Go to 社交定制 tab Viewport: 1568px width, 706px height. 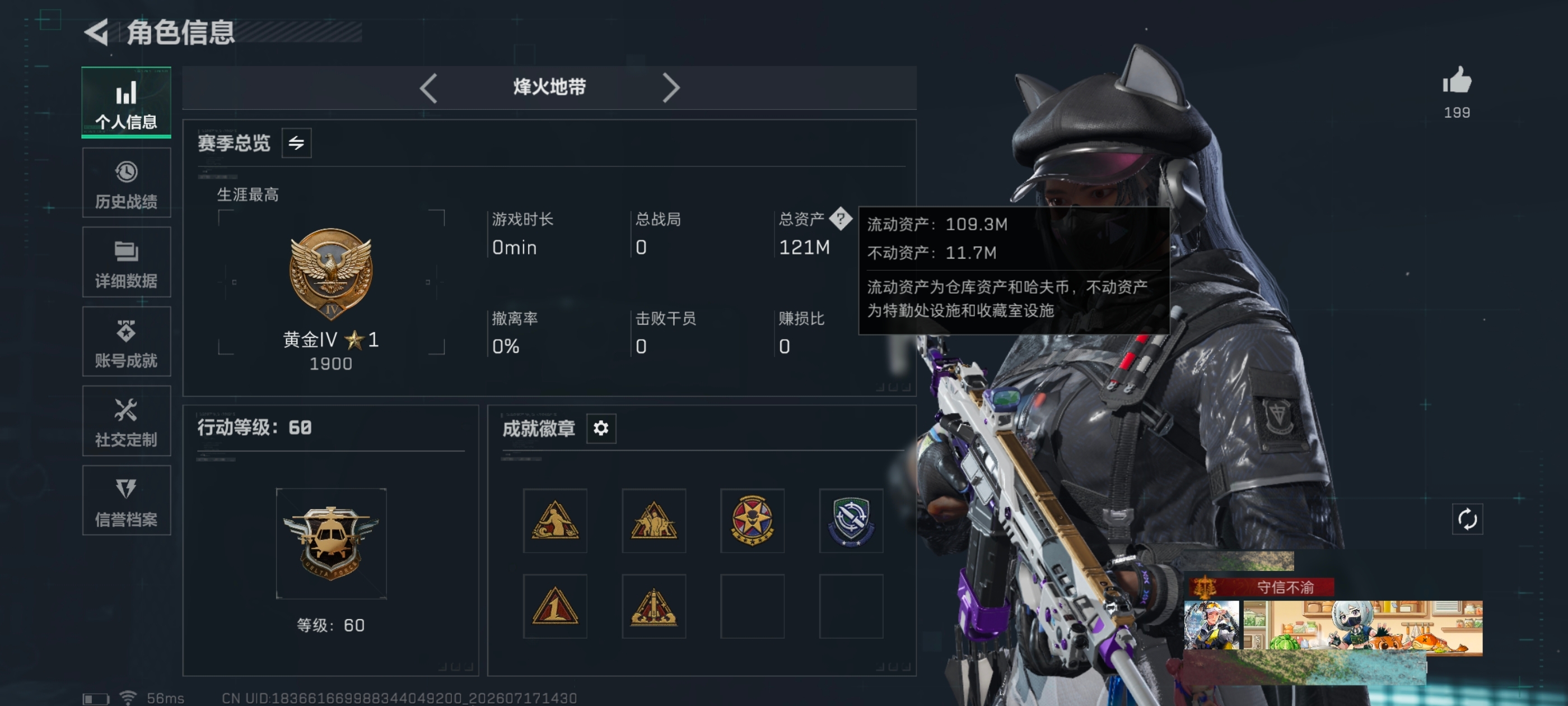tap(127, 421)
